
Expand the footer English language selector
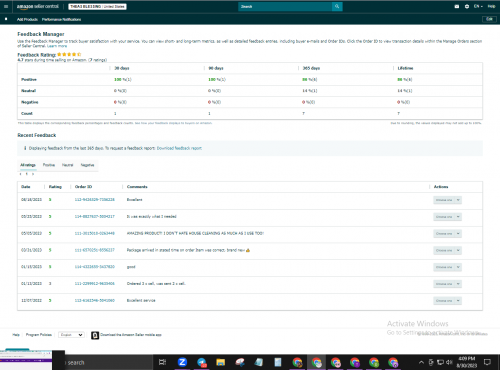tap(71, 335)
